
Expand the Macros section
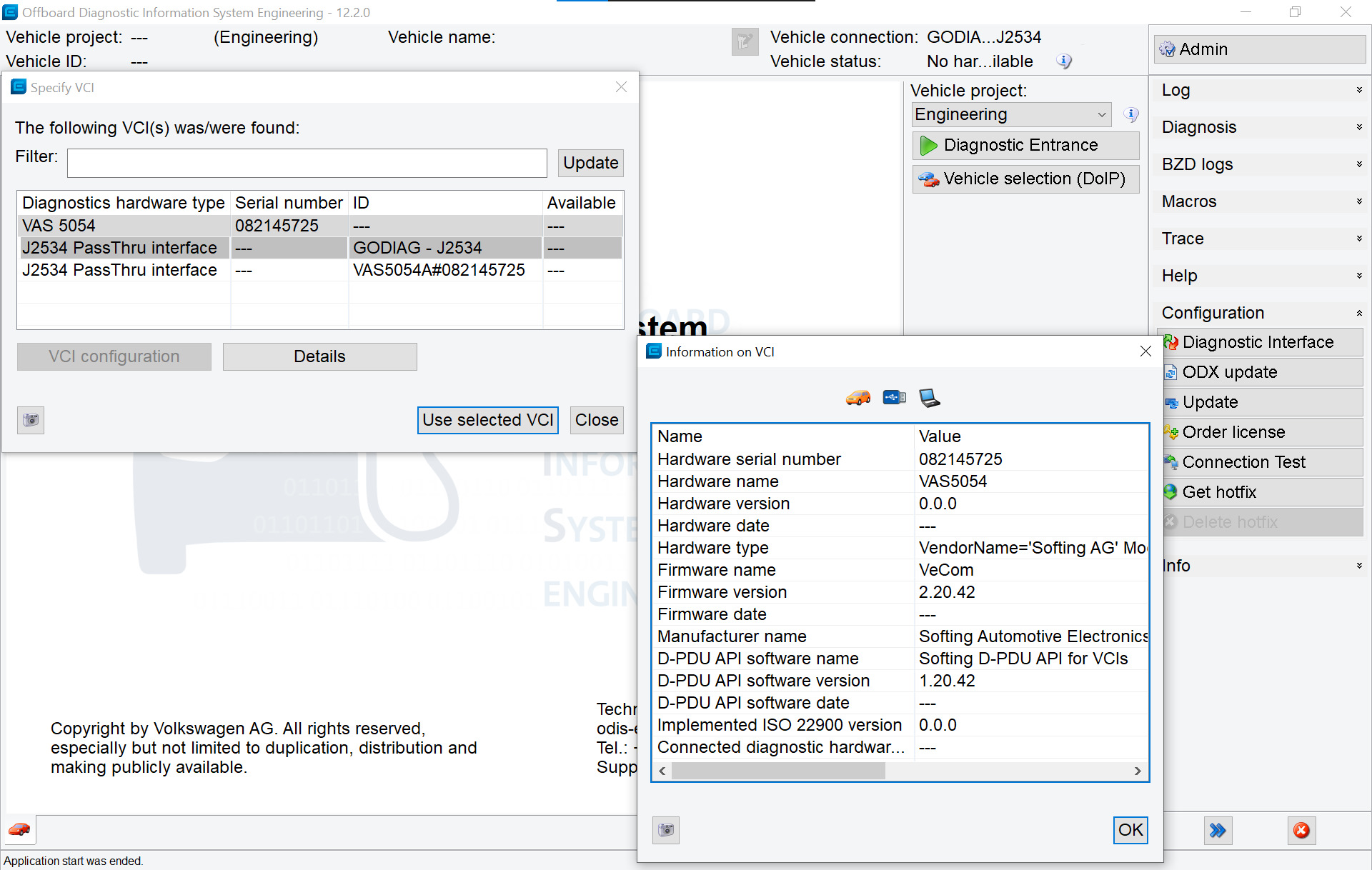pos(1261,201)
